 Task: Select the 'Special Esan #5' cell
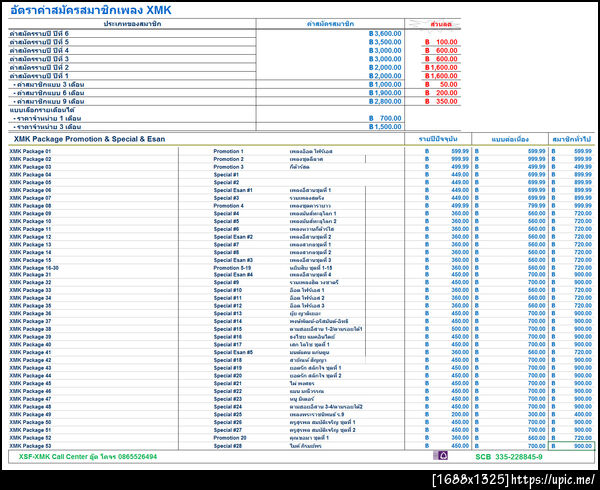(x=233, y=352)
